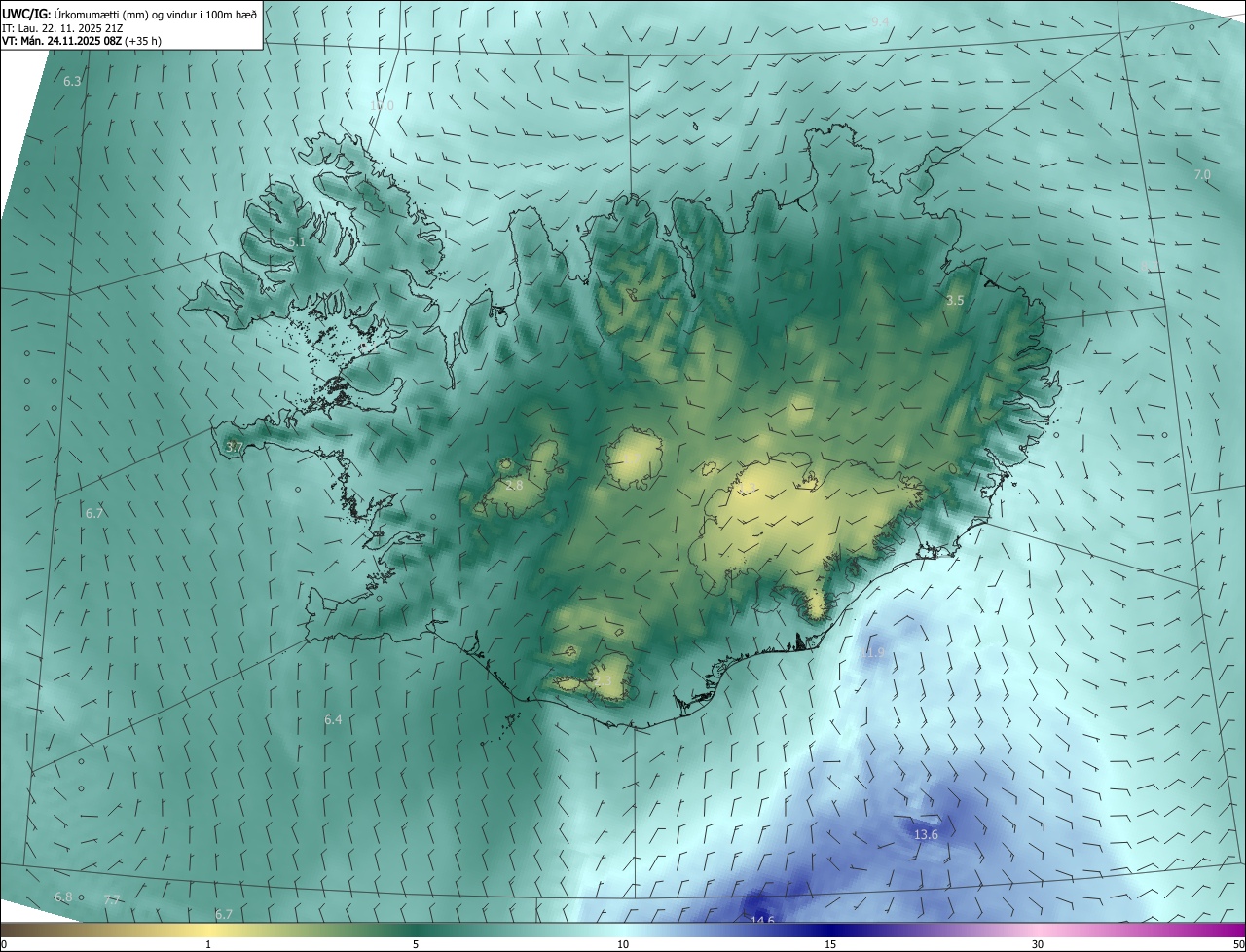Click the 30 tick label on the colour bar
This screenshot has width=1246, height=952.
tap(1038, 944)
